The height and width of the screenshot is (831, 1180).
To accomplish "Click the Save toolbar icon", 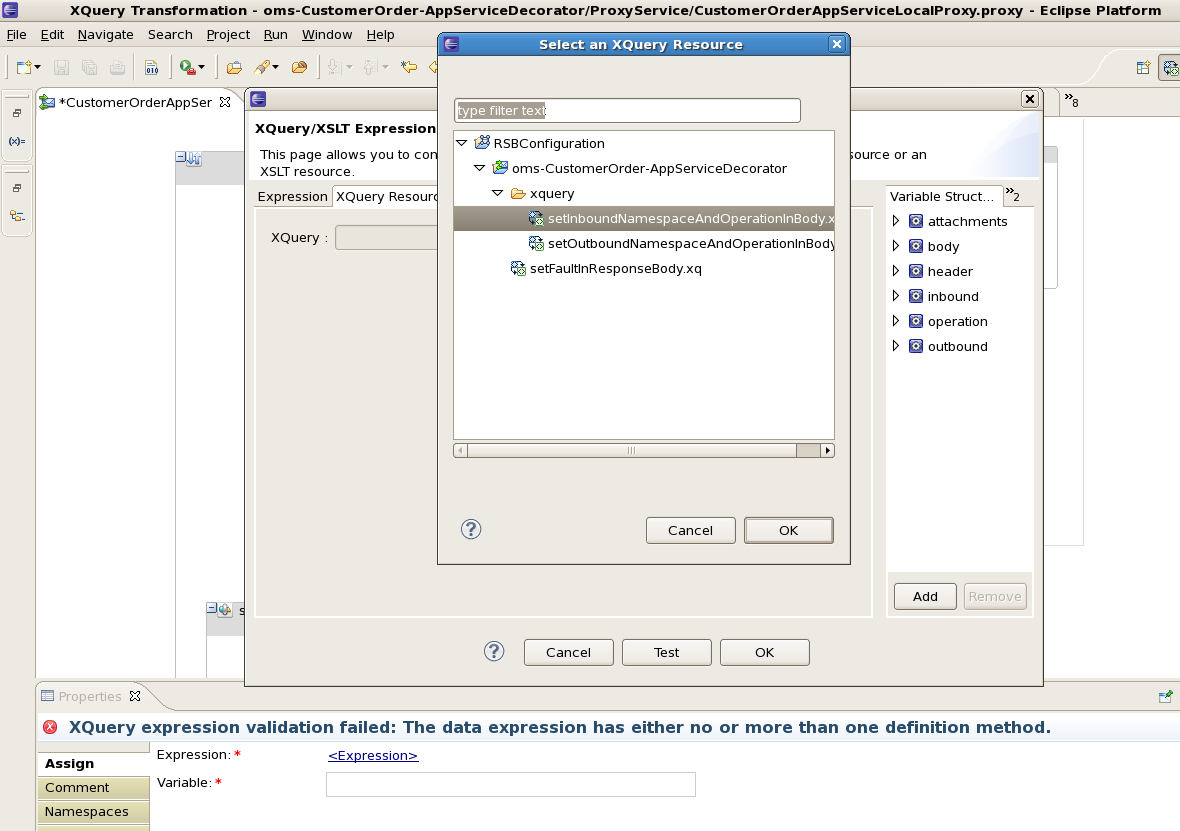I will (61, 68).
